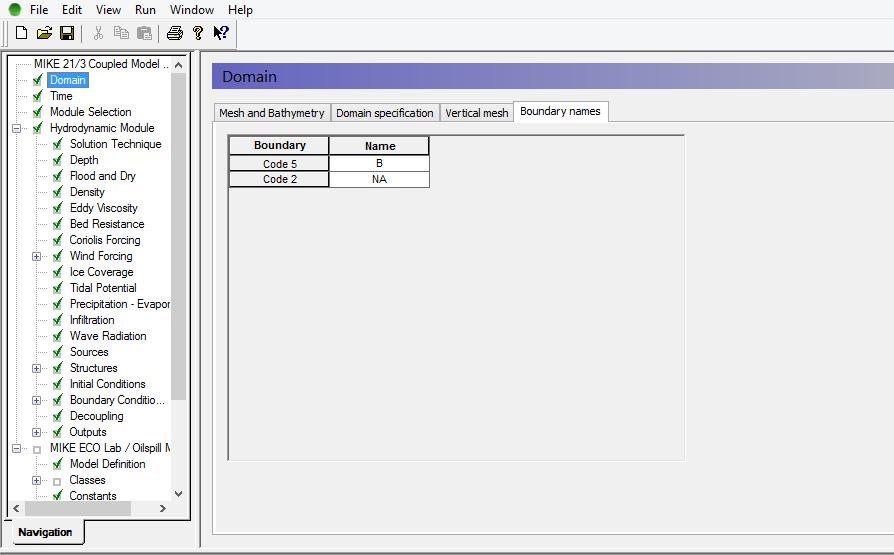Open the Window menu
Screen dimensions: 894x555
click(192, 10)
